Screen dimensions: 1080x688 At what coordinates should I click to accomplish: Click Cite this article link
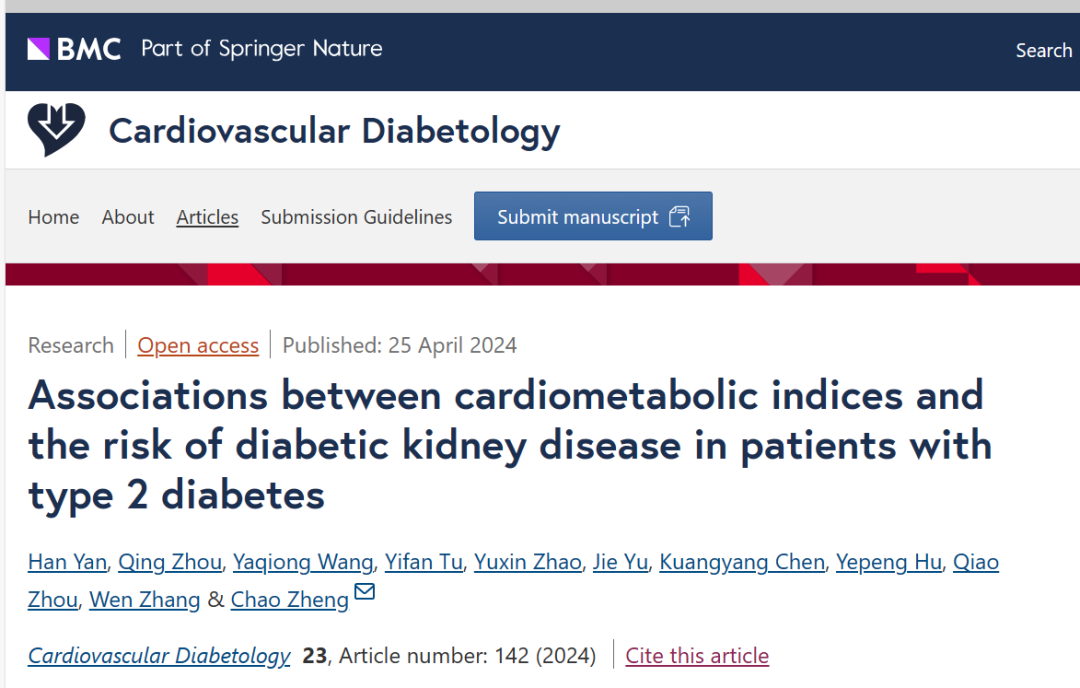(x=697, y=656)
